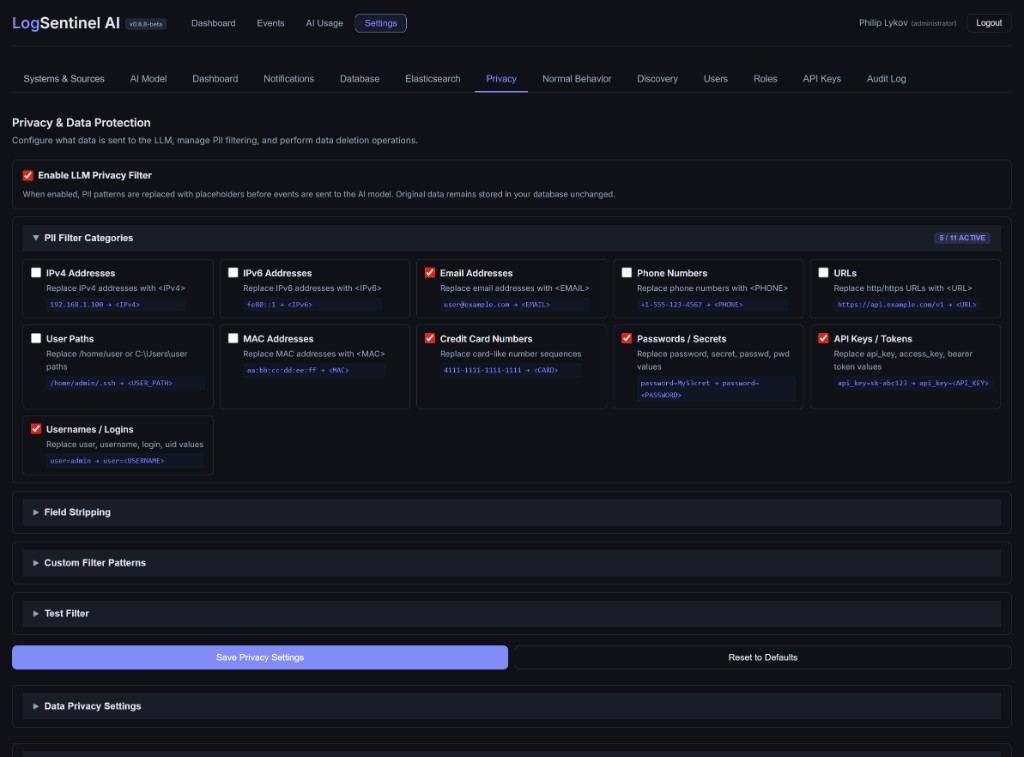Click the 5 / 11 ACTIVE badge
The width and height of the screenshot is (1024, 757).
click(962, 238)
